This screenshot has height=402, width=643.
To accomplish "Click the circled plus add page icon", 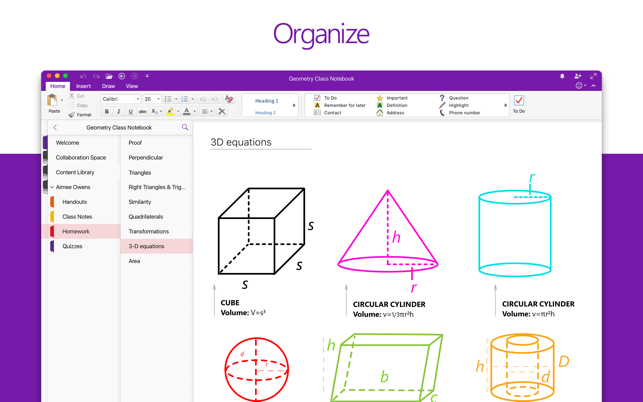I will pyautogui.click(x=122, y=76).
